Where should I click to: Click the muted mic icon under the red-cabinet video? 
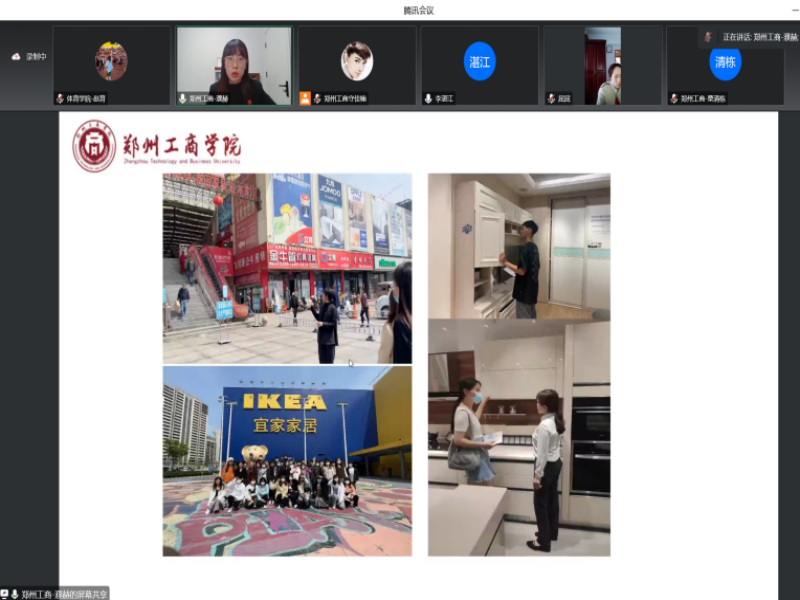[551, 98]
